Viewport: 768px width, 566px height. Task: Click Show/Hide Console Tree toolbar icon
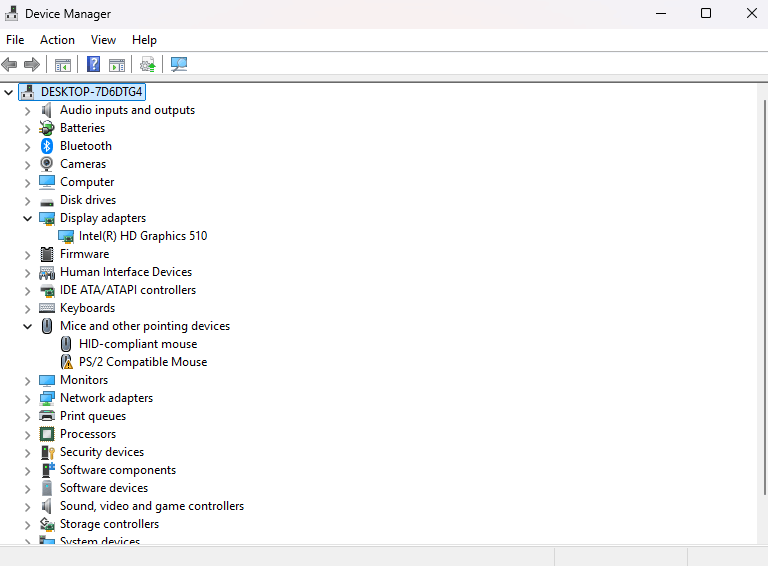(63, 65)
